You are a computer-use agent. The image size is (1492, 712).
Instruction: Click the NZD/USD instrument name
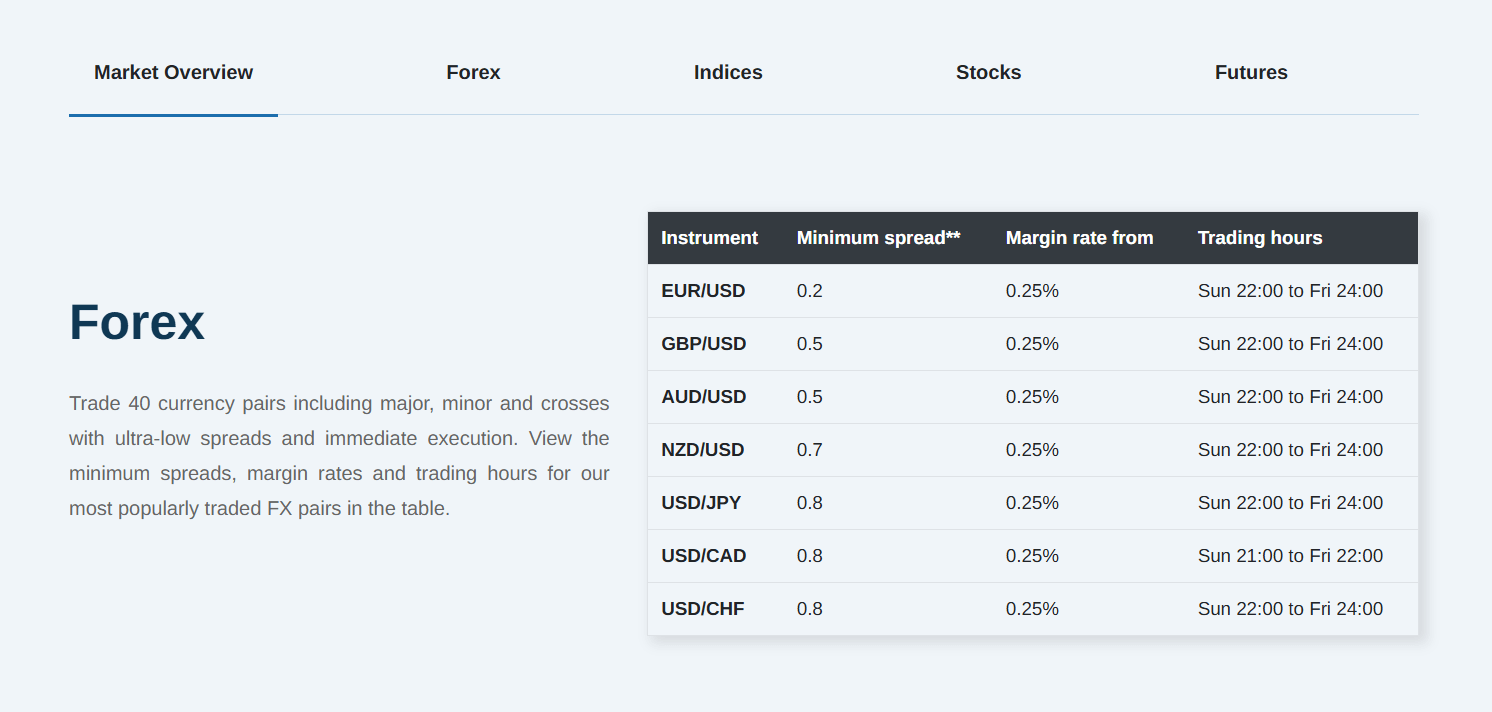pyautogui.click(x=703, y=450)
